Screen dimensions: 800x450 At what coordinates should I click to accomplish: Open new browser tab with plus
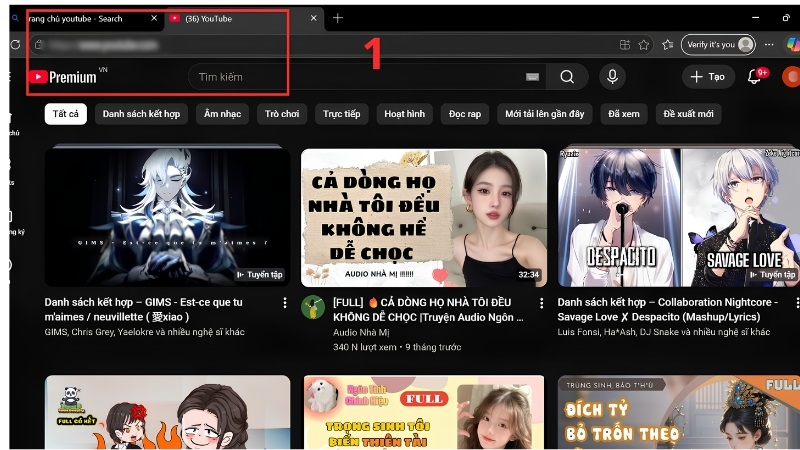point(338,18)
